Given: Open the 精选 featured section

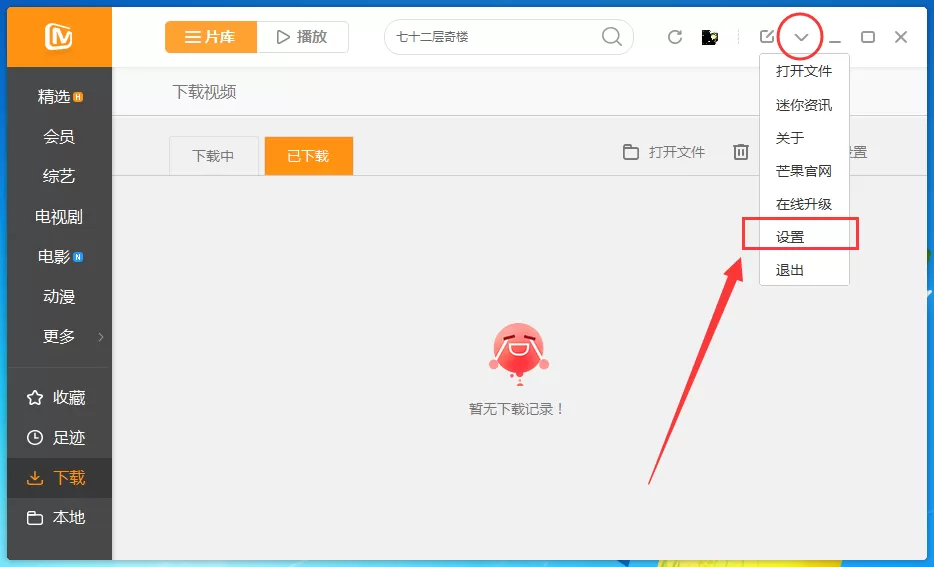Looking at the screenshot, I should click(59, 96).
